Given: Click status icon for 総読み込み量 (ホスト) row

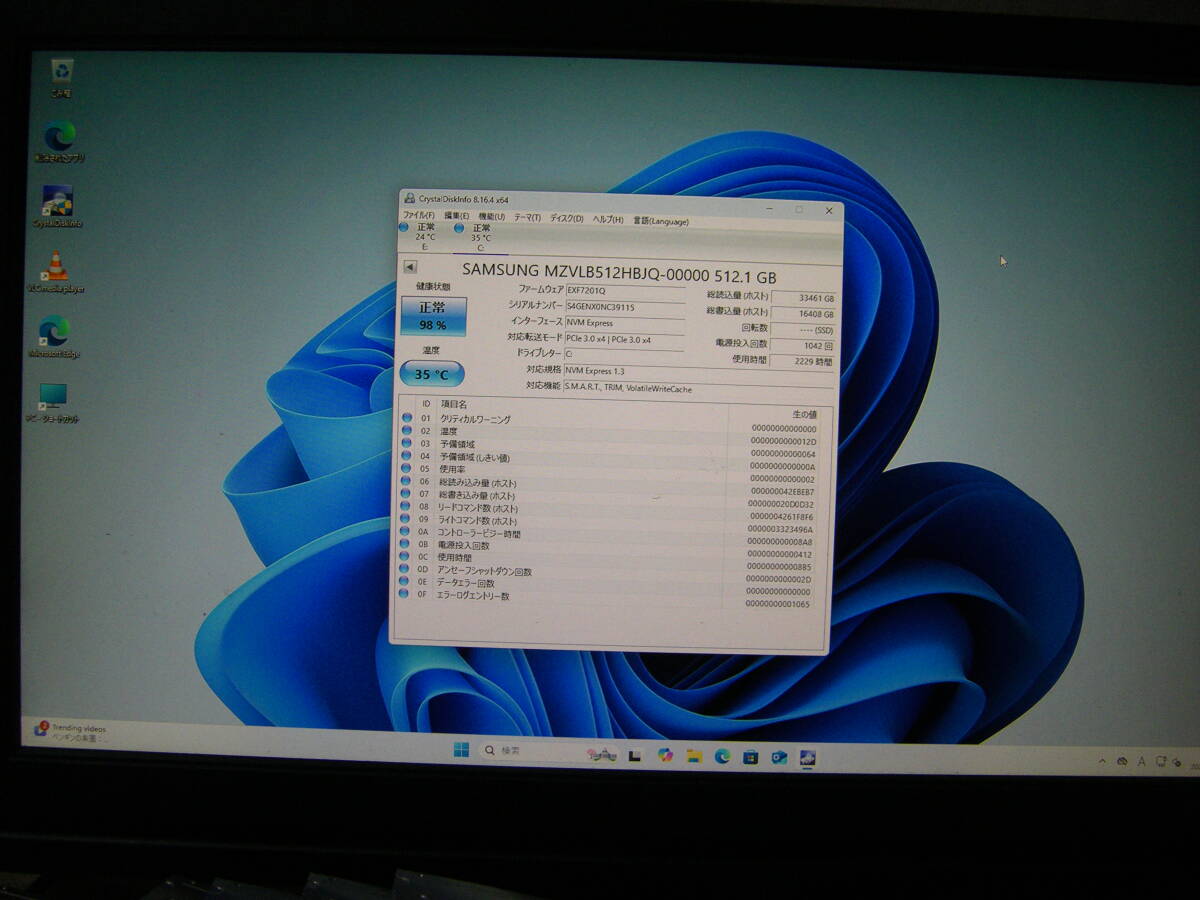Looking at the screenshot, I should [x=407, y=481].
